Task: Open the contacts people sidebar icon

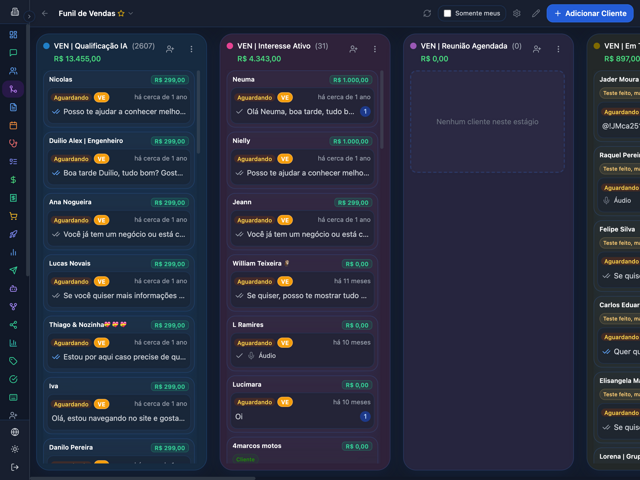Action: coord(13,71)
